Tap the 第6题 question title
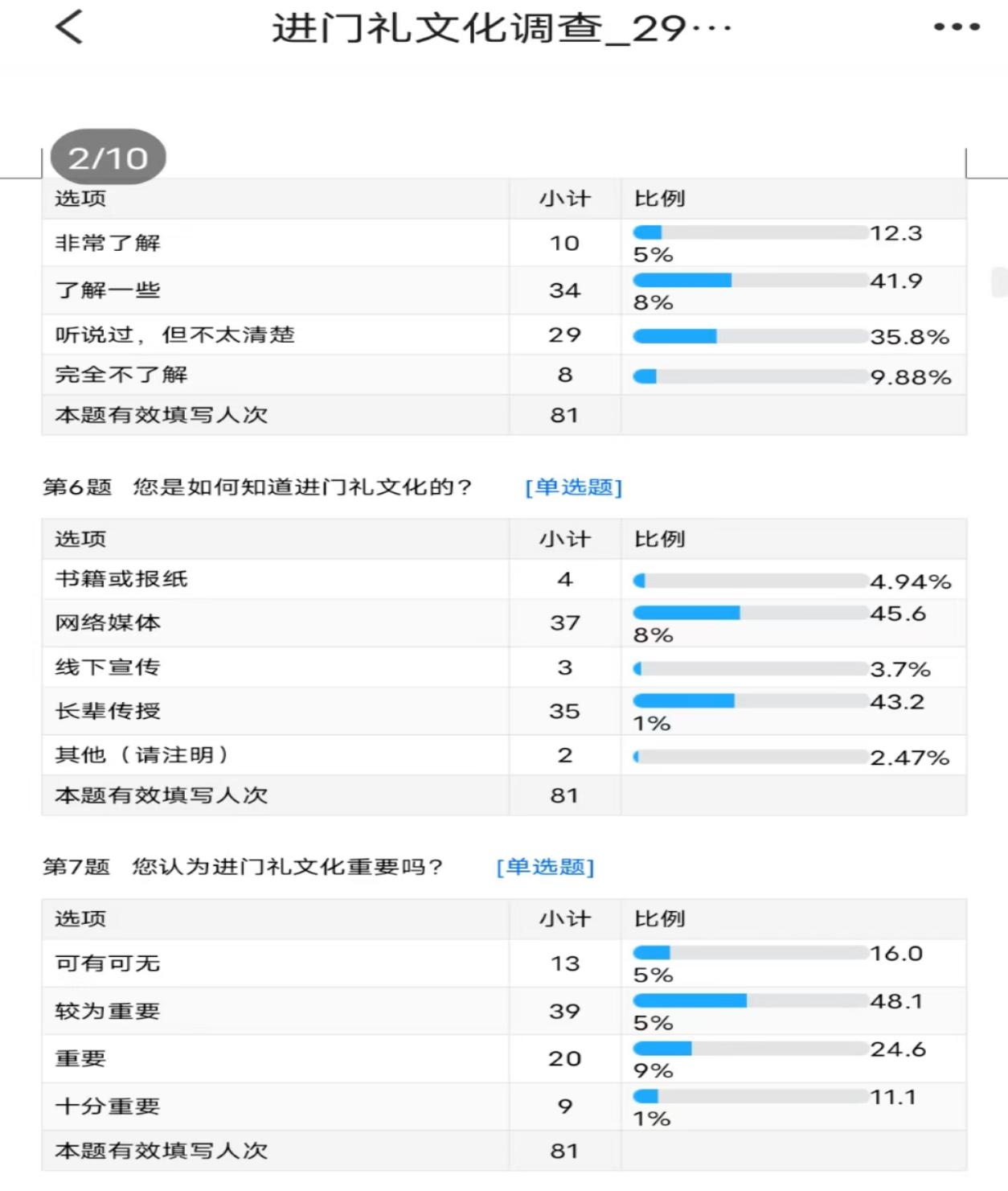 point(257,487)
